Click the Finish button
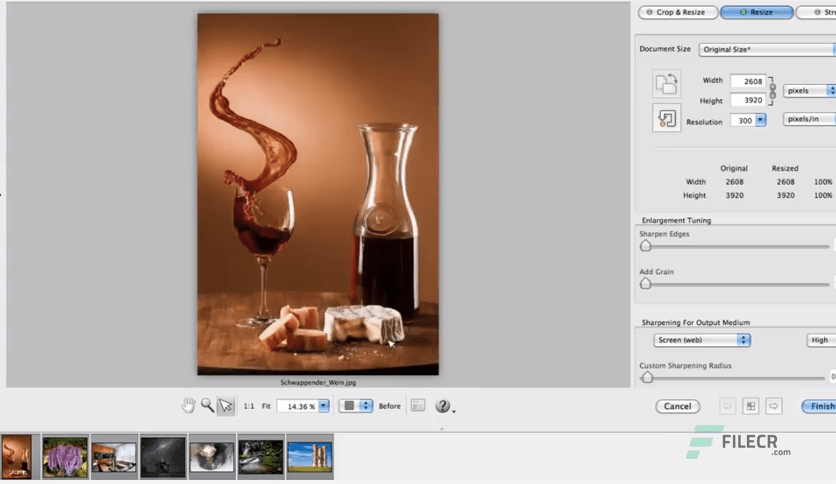 [819, 406]
